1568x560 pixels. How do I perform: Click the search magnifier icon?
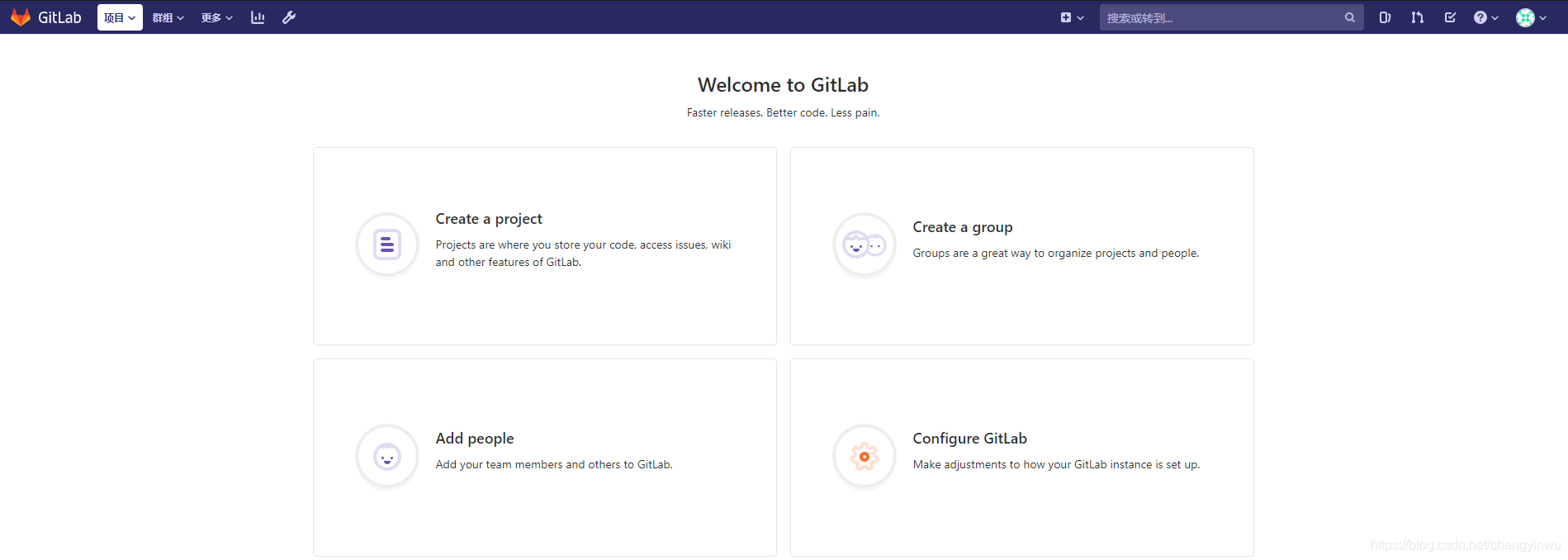point(1349,17)
